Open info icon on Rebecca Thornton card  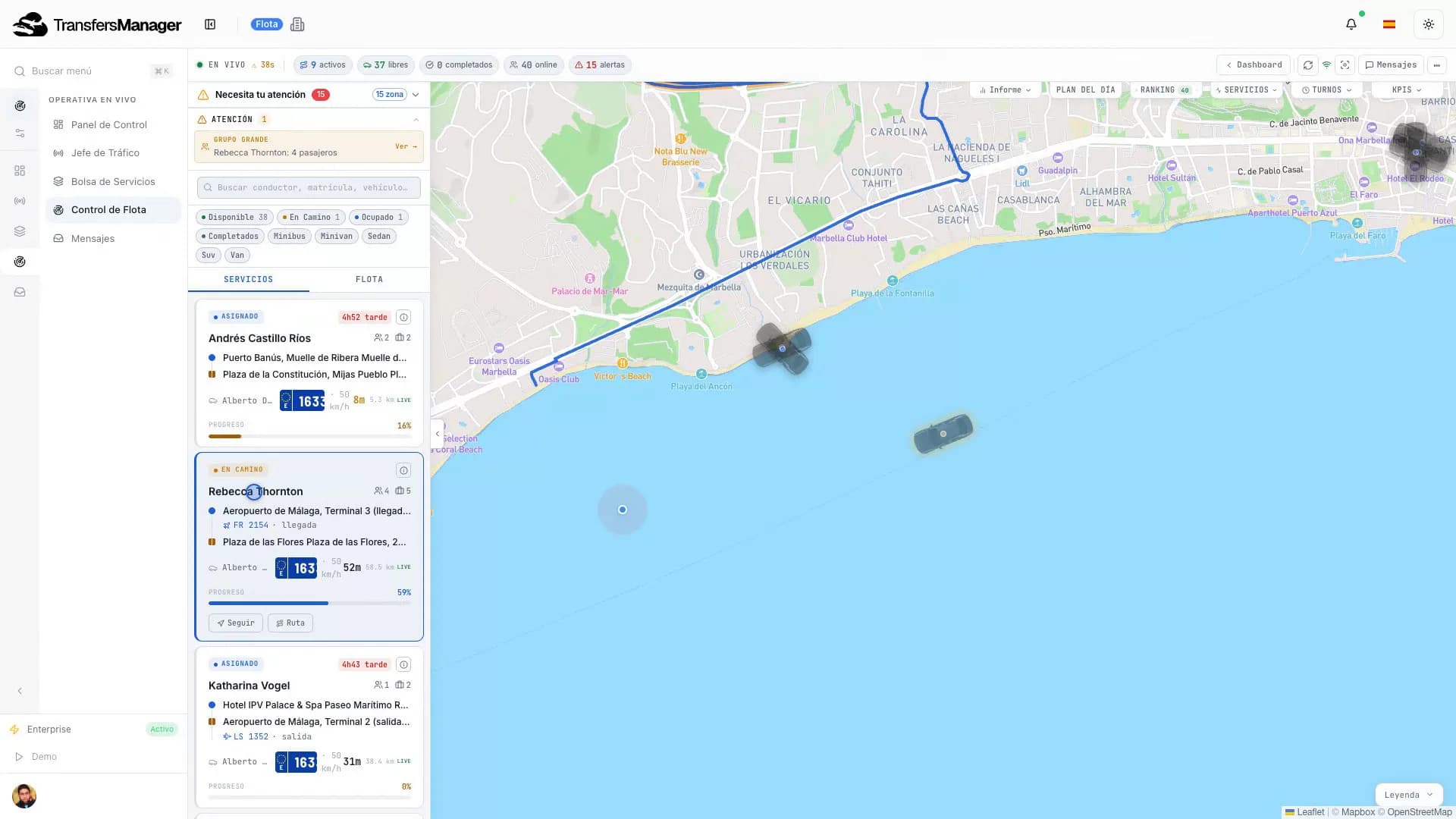pos(403,470)
